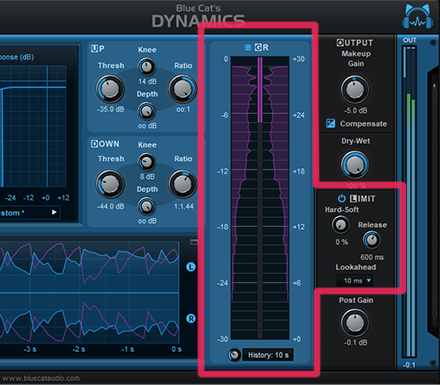Click the gain reduction history meter
Viewport: 440px width, 385px height.
[260, 198]
